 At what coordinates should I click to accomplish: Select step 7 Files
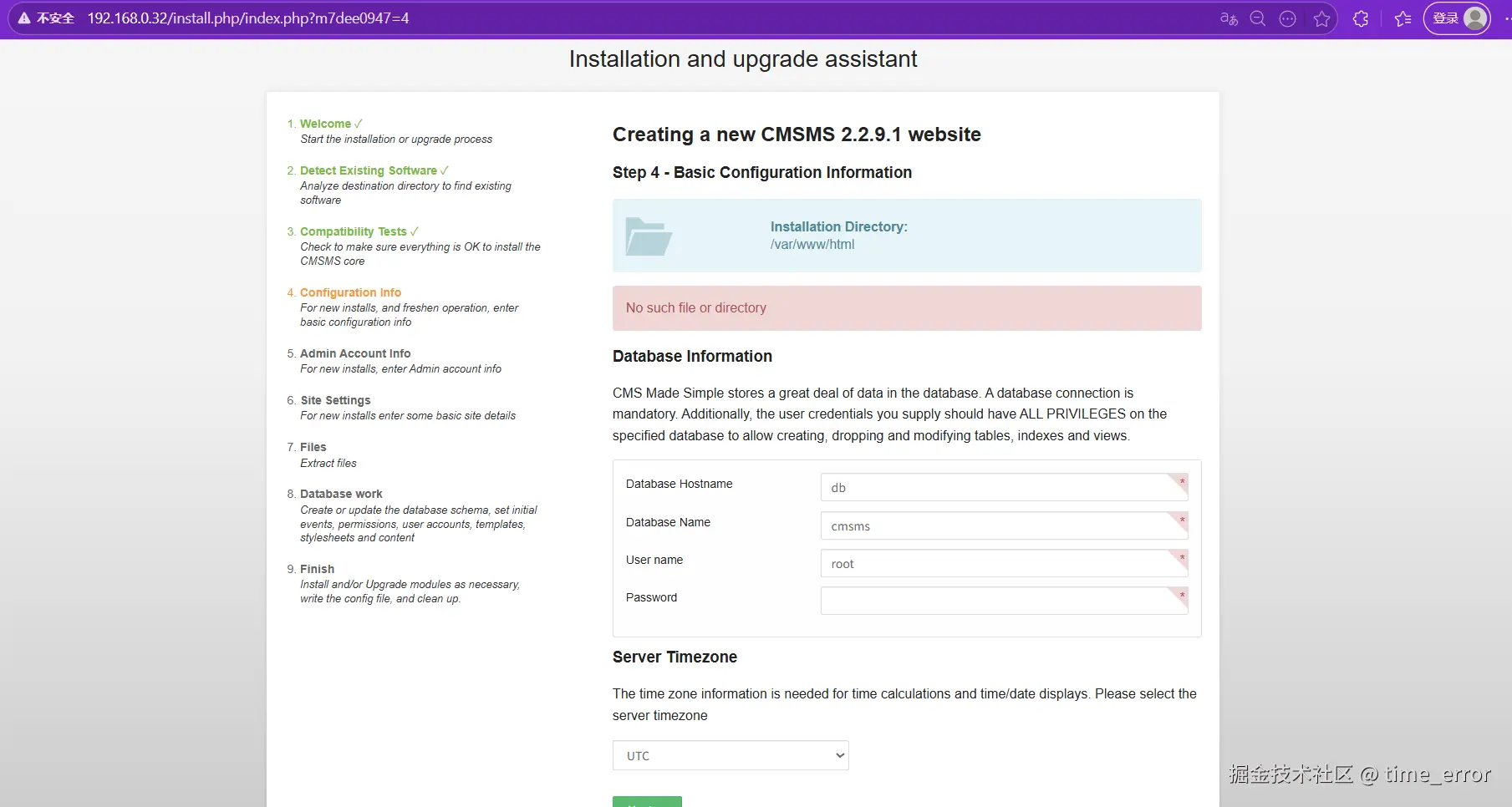tap(313, 447)
